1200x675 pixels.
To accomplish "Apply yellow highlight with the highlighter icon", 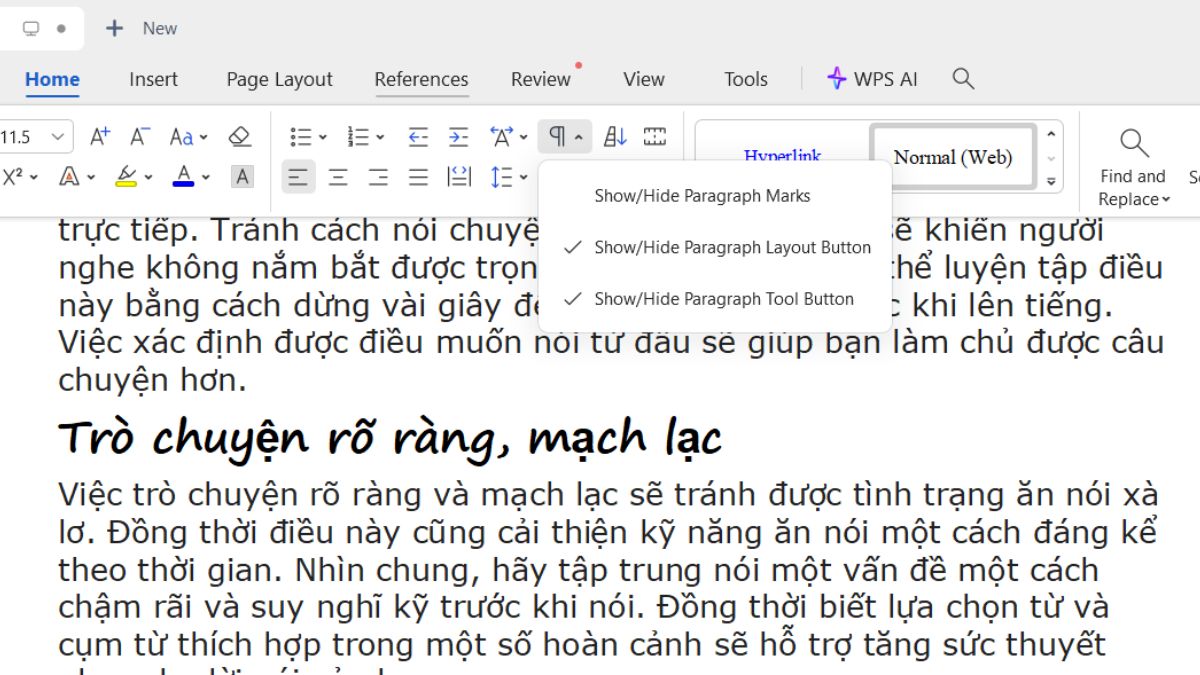I will [x=126, y=177].
